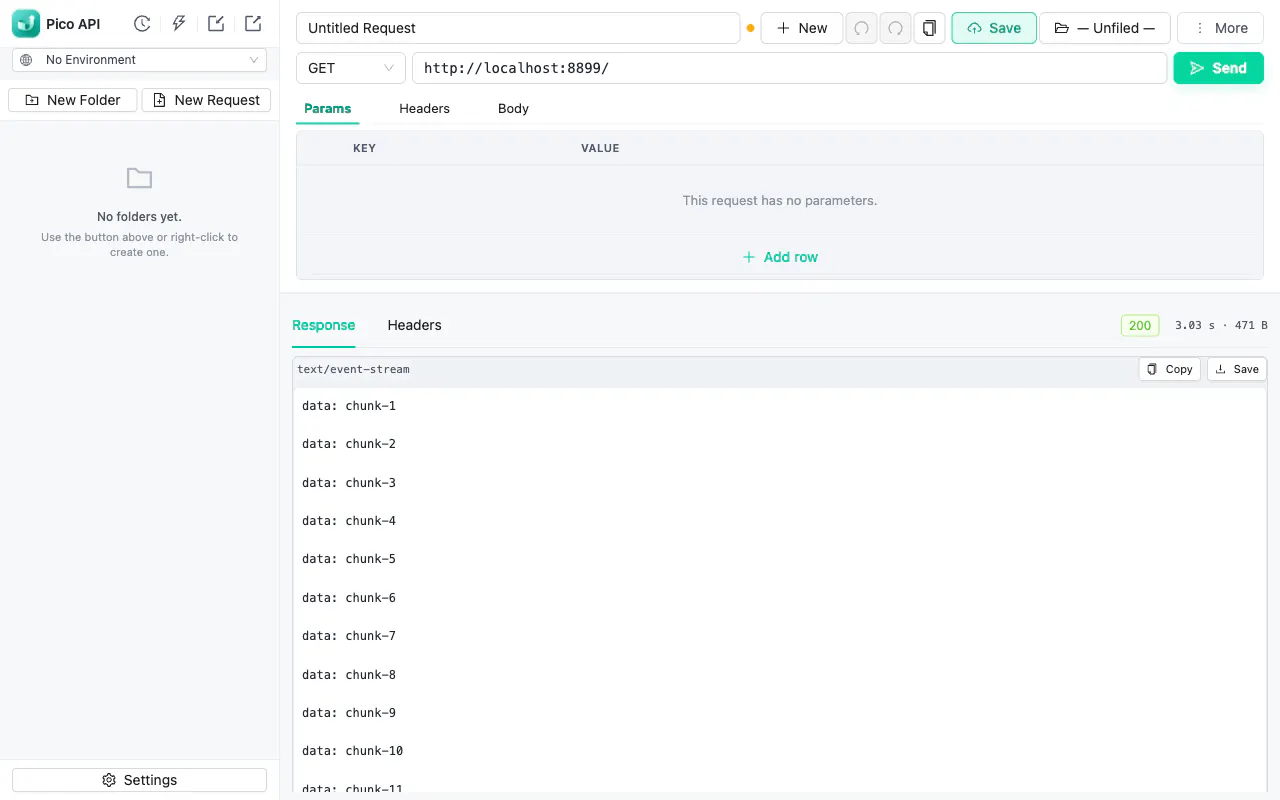Click the export icon with outward arrow
The height and width of the screenshot is (800, 1280).
(x=253, y=24)
